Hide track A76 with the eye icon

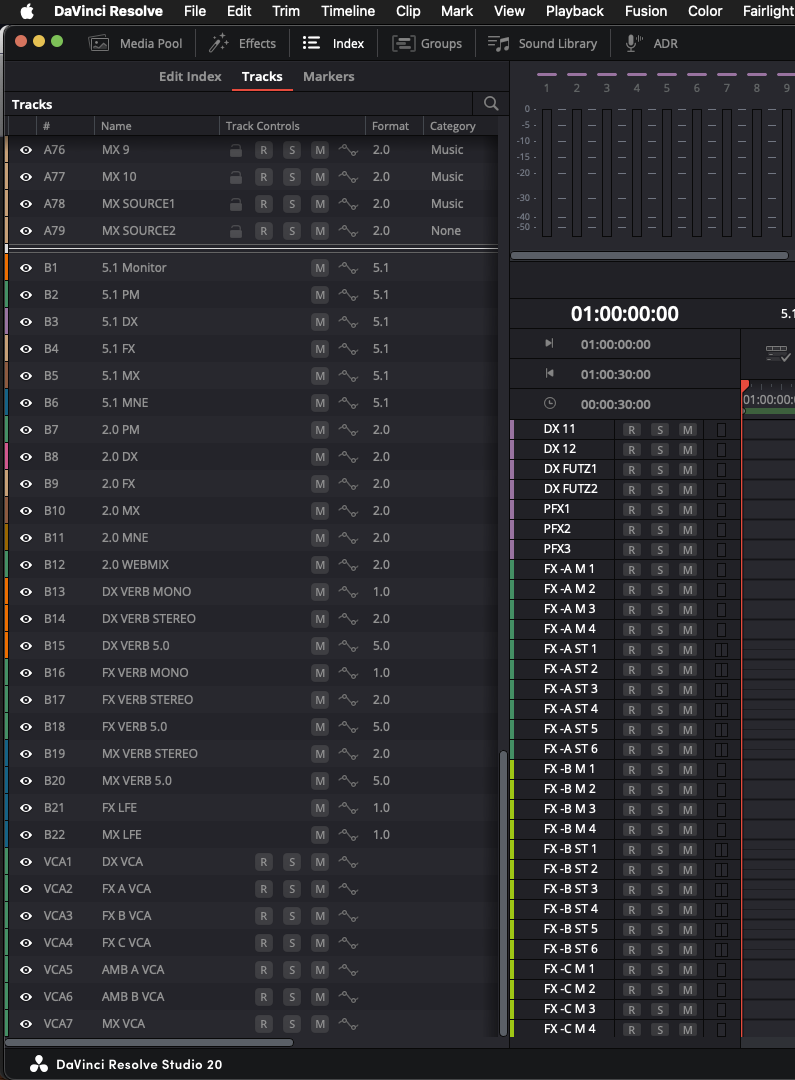pyautogui.click(x=25, y=150)
